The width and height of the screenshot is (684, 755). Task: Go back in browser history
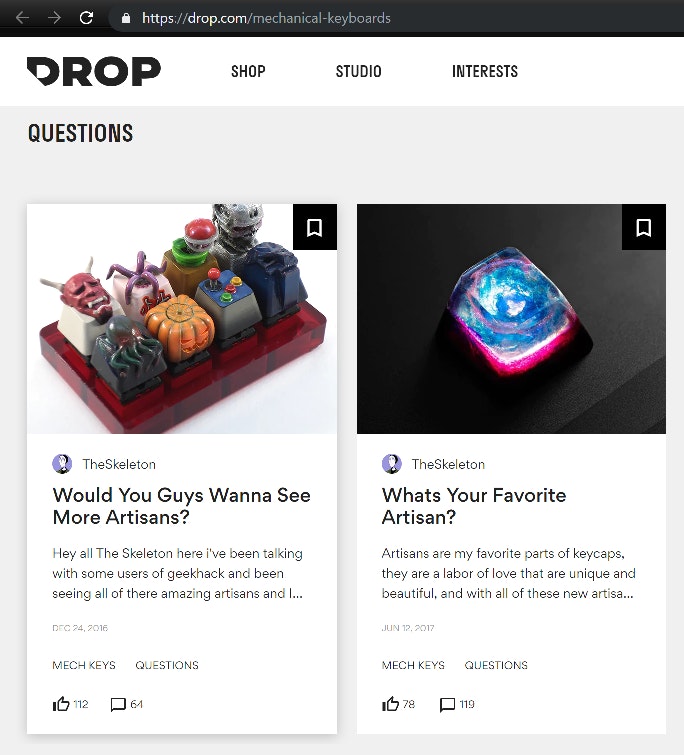(23, 18)
